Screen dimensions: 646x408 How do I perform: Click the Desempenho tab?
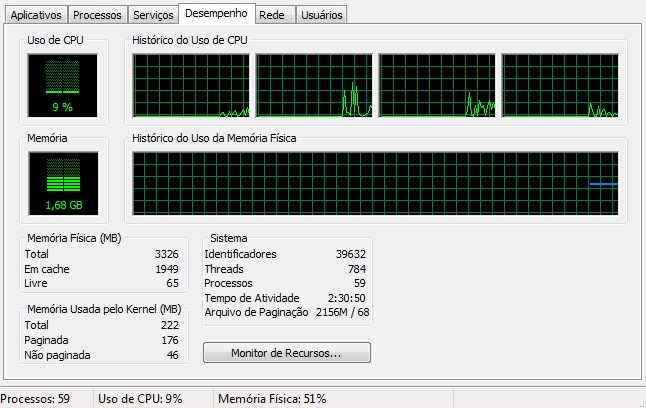216,13
